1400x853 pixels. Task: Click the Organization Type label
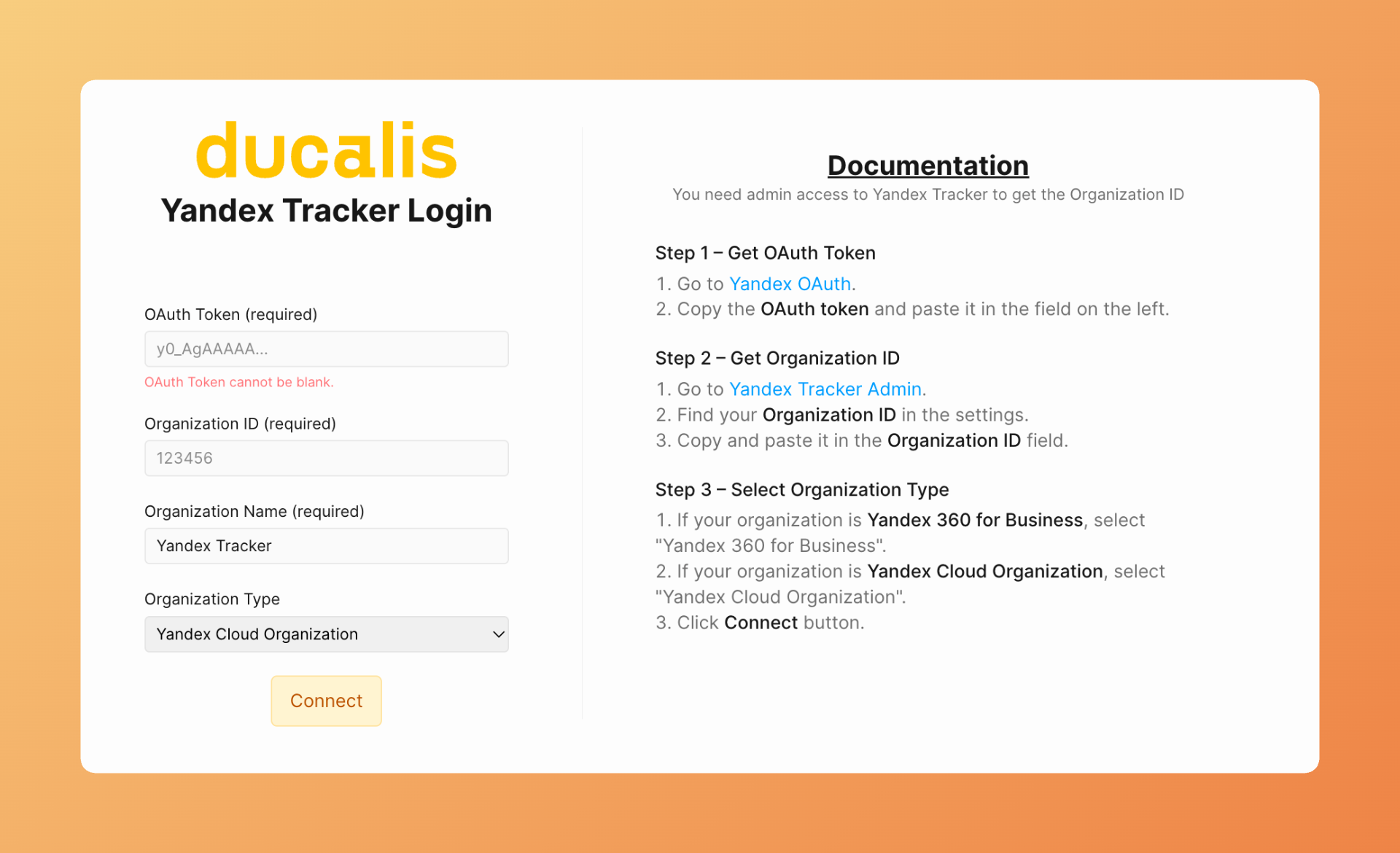tap(211, 599)
